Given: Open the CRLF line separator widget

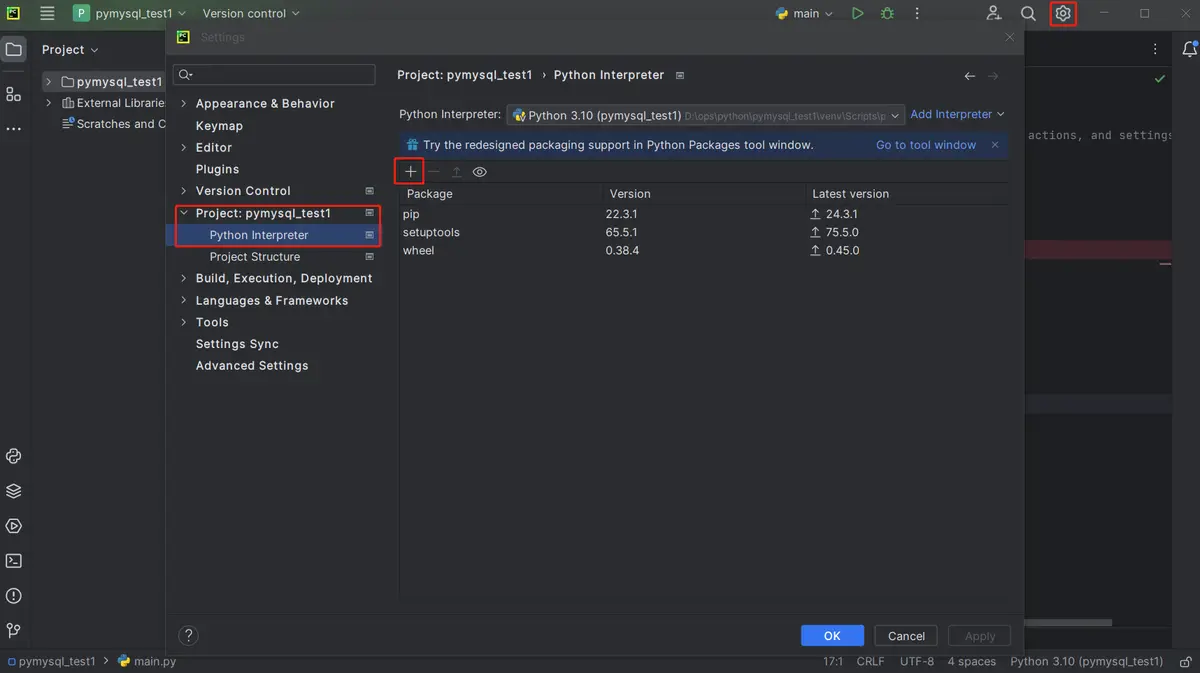Looking at the screenshot, I should coord(870,662).
